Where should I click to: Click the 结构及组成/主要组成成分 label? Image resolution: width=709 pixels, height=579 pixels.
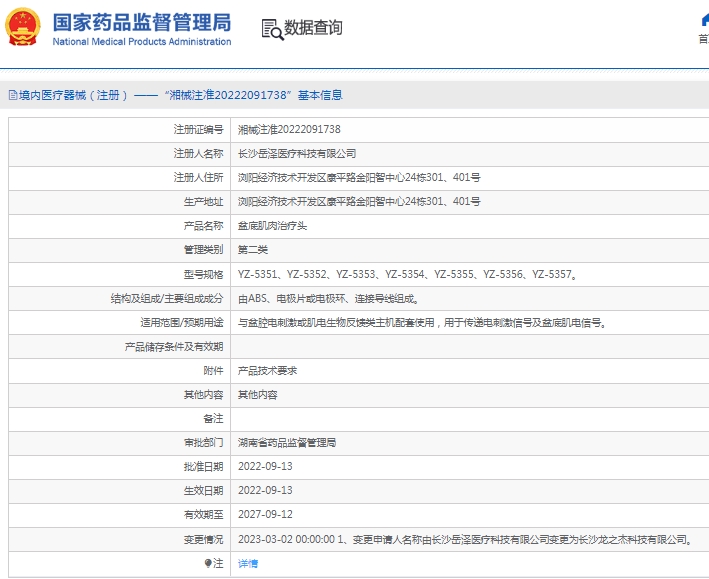(167, 299)
